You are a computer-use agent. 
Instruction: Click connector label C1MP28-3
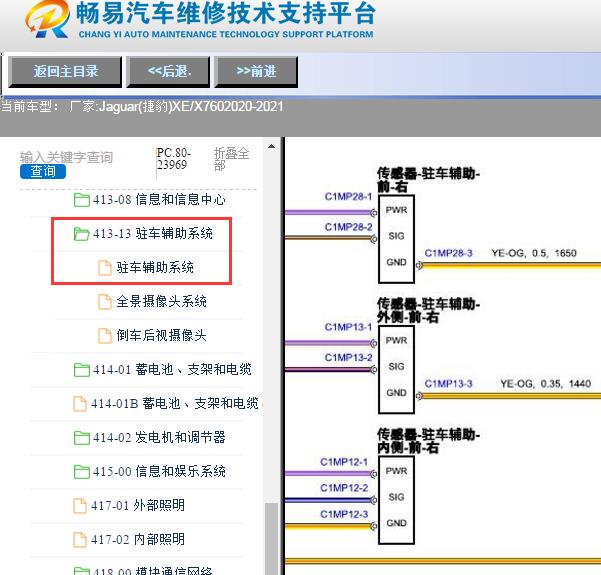[x=448, y=253]
